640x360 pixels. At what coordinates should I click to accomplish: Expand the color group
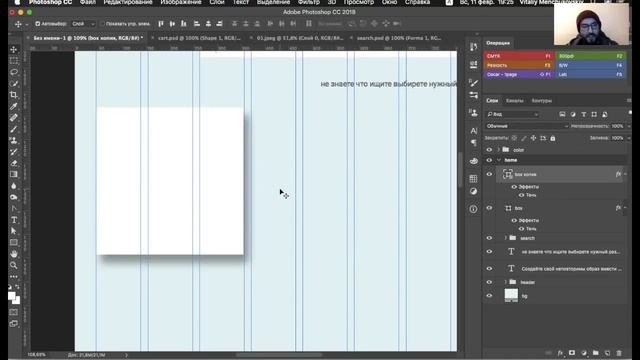coord(499,150)
